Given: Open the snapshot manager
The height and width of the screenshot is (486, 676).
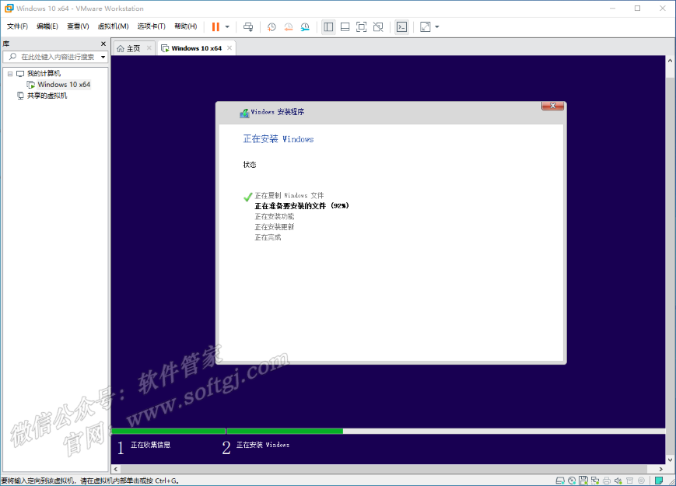Looking at the screenshot, I should [x=305, y=27].
